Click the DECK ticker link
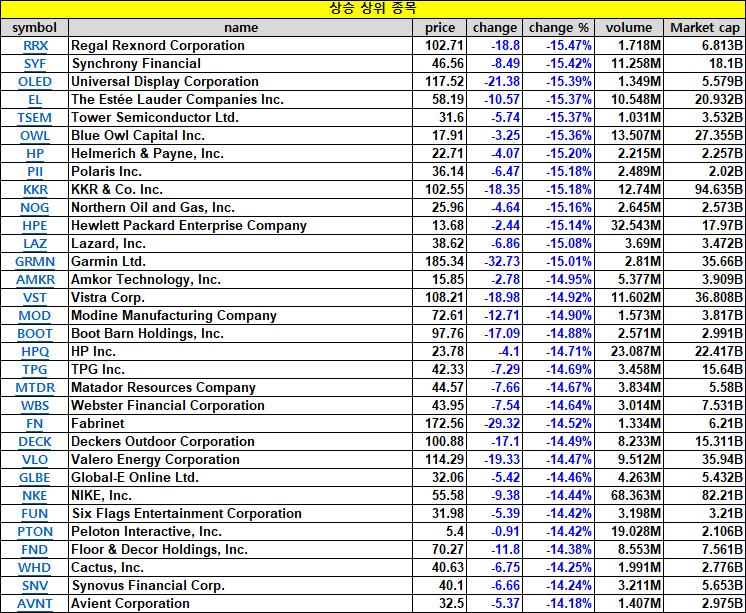 coord(35,442)
